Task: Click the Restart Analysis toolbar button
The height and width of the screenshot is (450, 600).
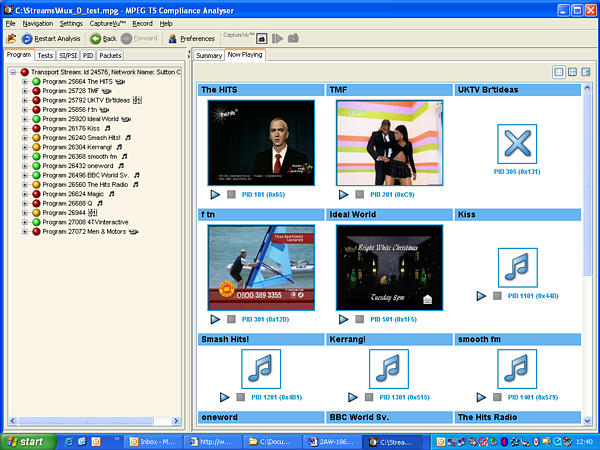Action: point(45,38)
